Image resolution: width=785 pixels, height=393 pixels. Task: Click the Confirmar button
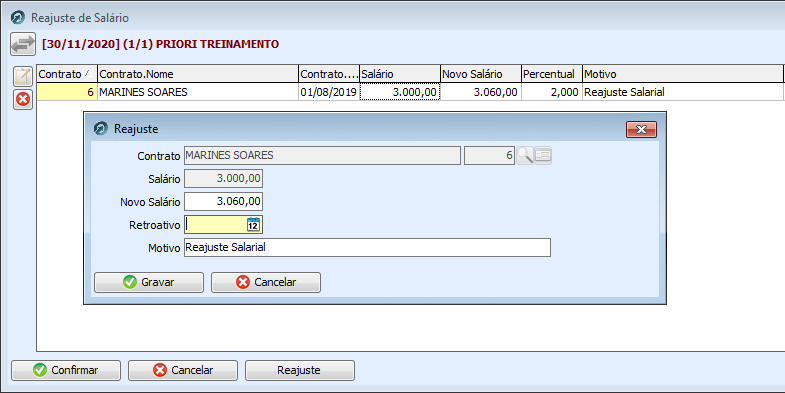(66, 370)
